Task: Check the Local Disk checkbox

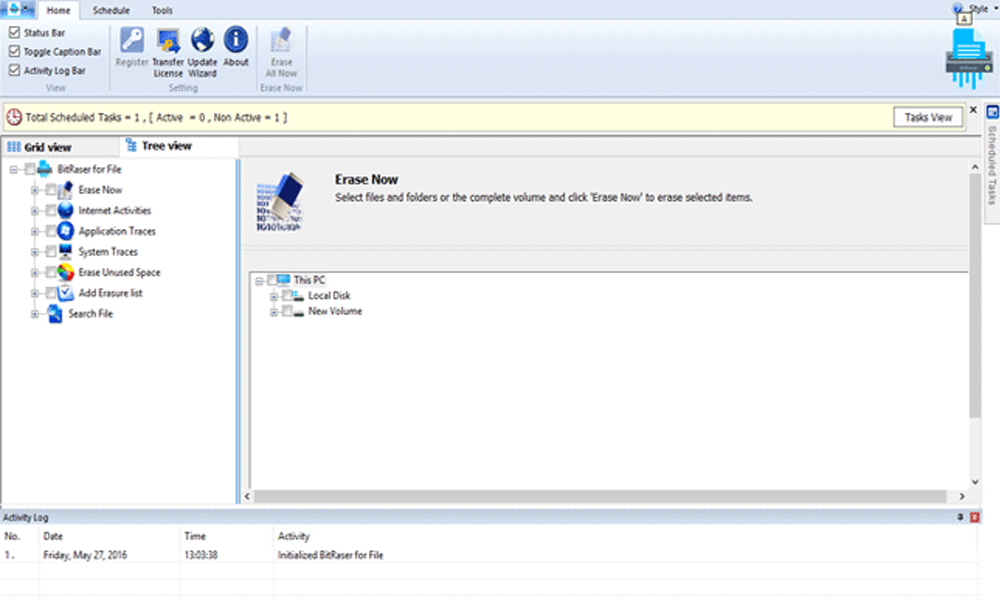Action: click(x=287, y=295)
